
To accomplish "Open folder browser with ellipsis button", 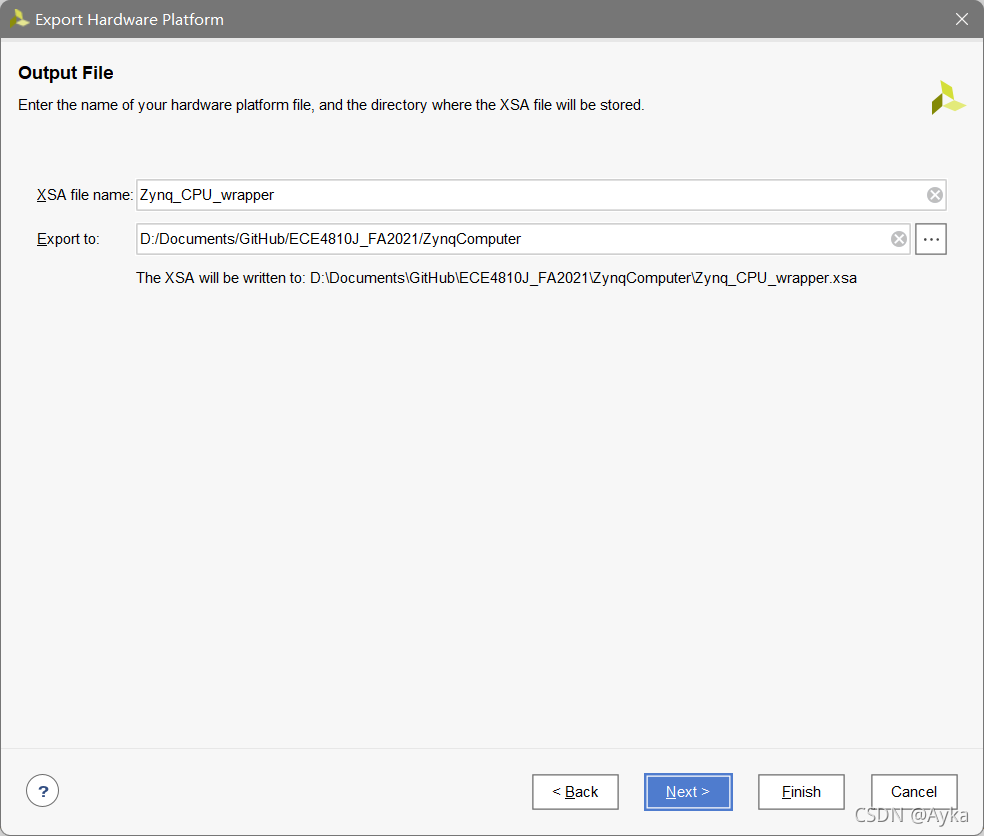I will tap(931, 239).
